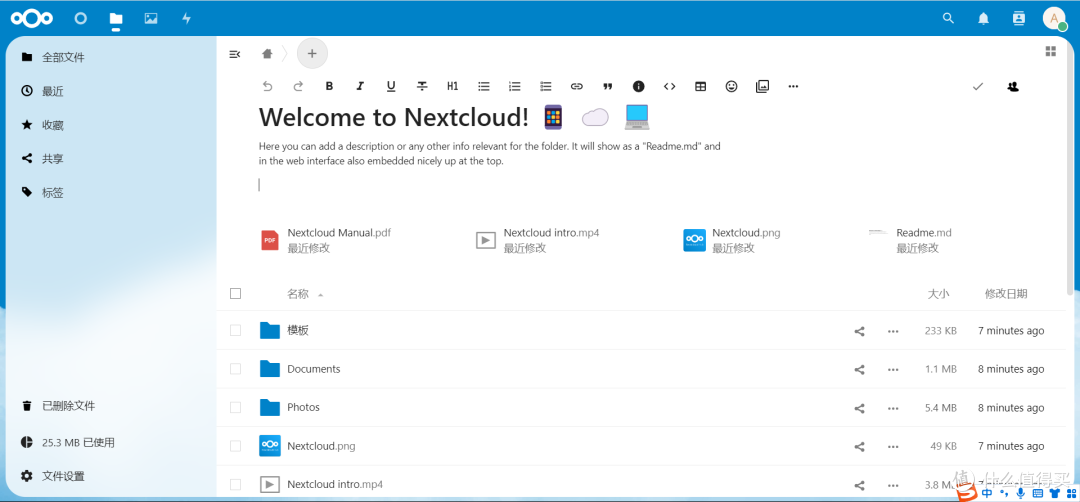Open the Photos app in header
Screen dimensions: 1080x502
(151, 19)
